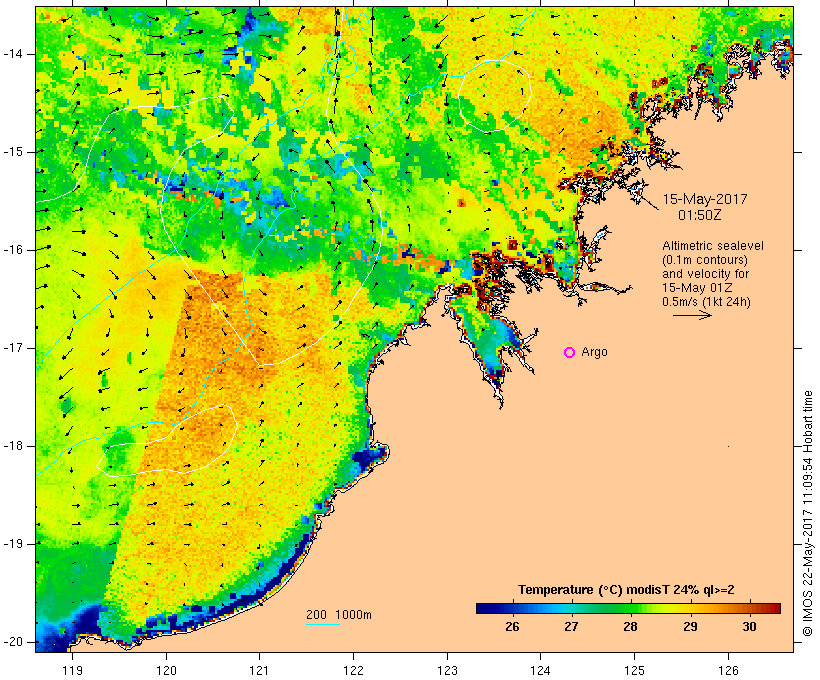Click the dark red end of the colorbar
This screenshot has width=820, height=680.
(774, 608)
